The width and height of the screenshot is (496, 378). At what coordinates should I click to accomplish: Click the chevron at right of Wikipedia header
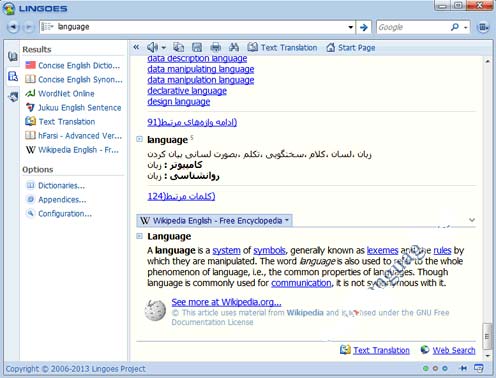472,220
